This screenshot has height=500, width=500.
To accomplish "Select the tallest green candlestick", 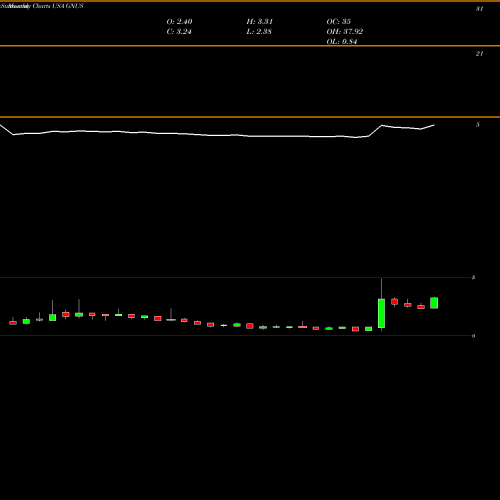I will [381, 313].
